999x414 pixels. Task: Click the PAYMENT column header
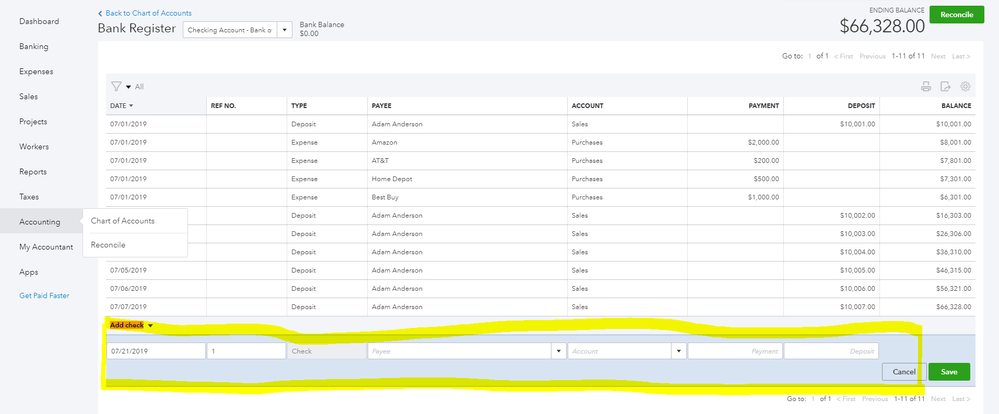pyautogui.click(x=764, y=106)
